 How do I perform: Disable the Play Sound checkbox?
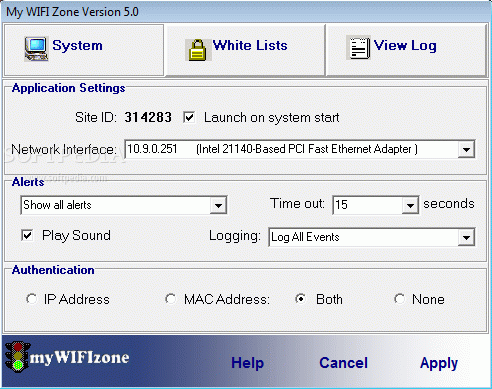click(27, 235)
